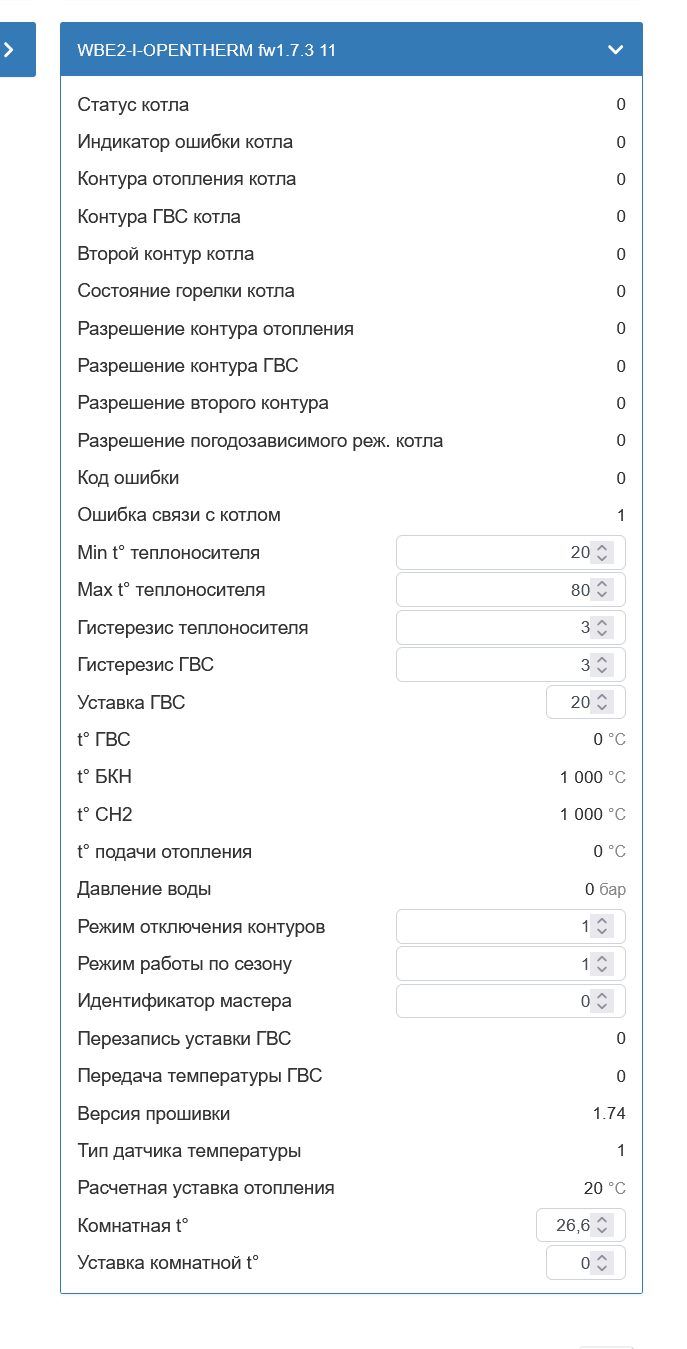
Task: Collapse the WBE2-I-OPENTHERM panel chevron
Action: pos(616,49)
